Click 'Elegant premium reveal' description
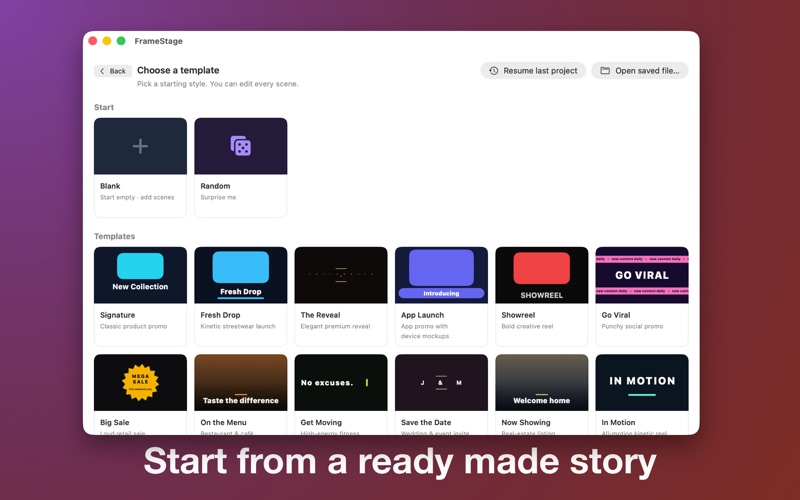 coord(335,327)
